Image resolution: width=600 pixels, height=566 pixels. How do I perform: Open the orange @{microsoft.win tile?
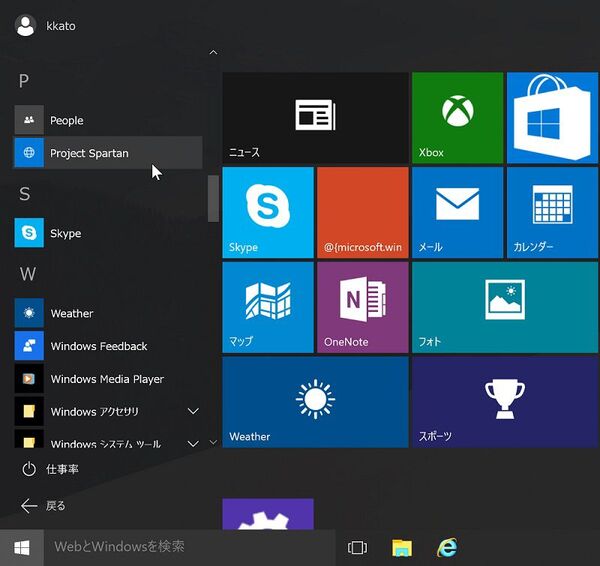pos(363,212)
